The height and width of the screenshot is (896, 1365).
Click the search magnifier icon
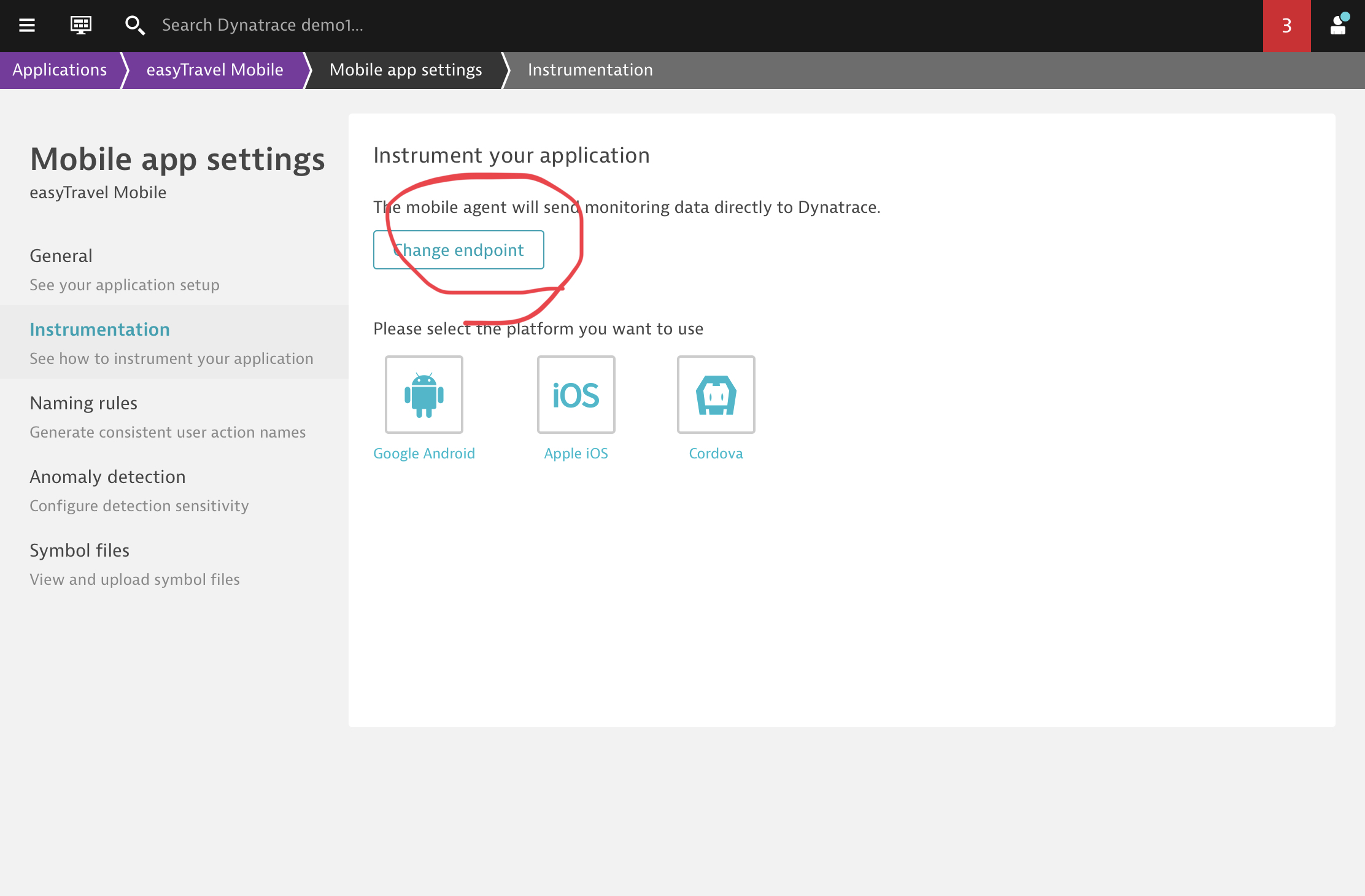point(134,25)
